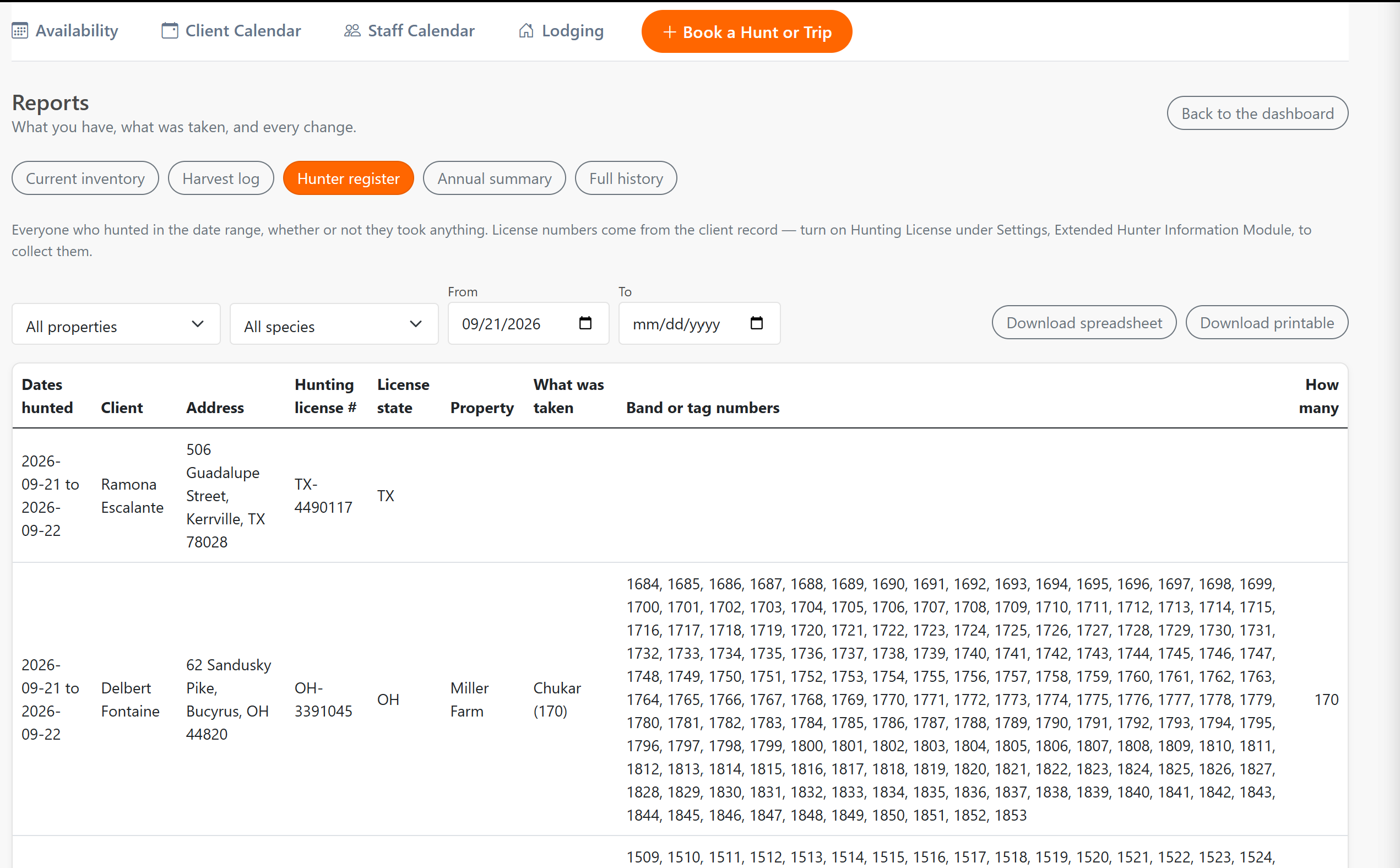The image size is (1400, 868).
Task: Click the Dates hunted column header
Action: pos(47,396)
